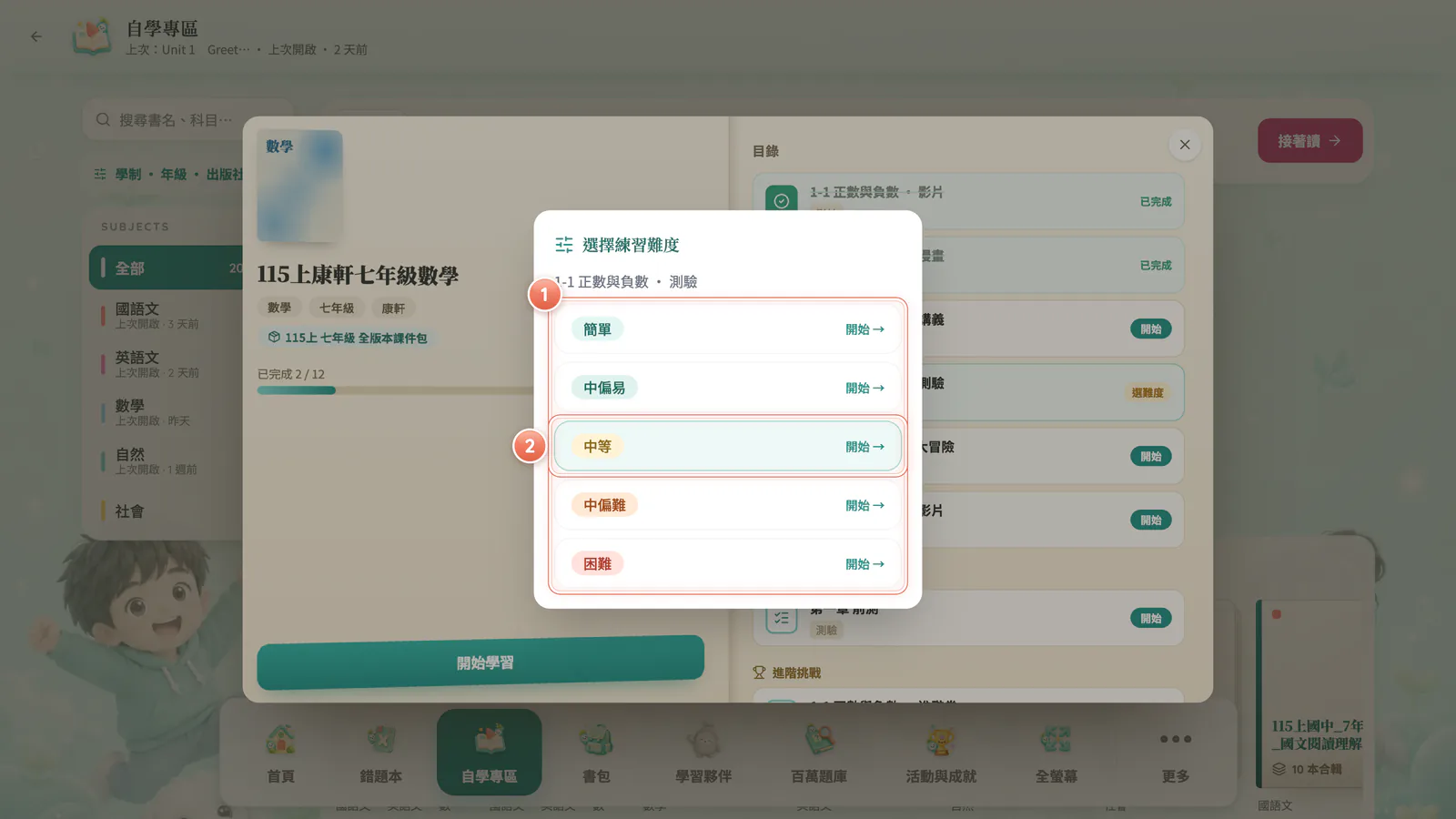Click the book cover thumbnail labeled 數學
This screenshot has height=819, width=1456.
[x=300, y=186]
